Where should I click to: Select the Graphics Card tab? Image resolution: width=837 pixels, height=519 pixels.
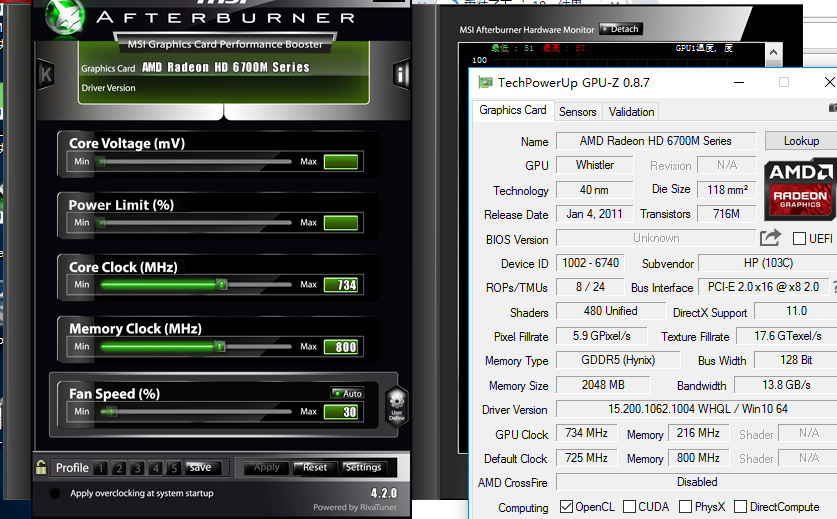pos(513,110)
